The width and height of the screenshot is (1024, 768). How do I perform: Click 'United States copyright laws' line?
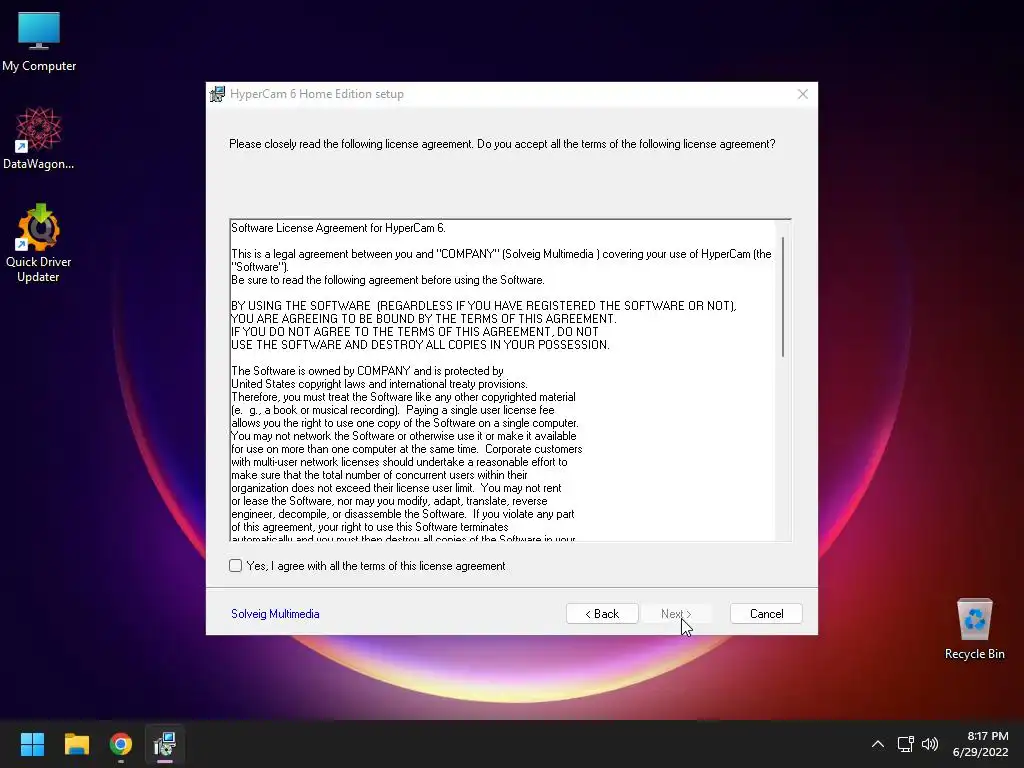click(379, 384)
